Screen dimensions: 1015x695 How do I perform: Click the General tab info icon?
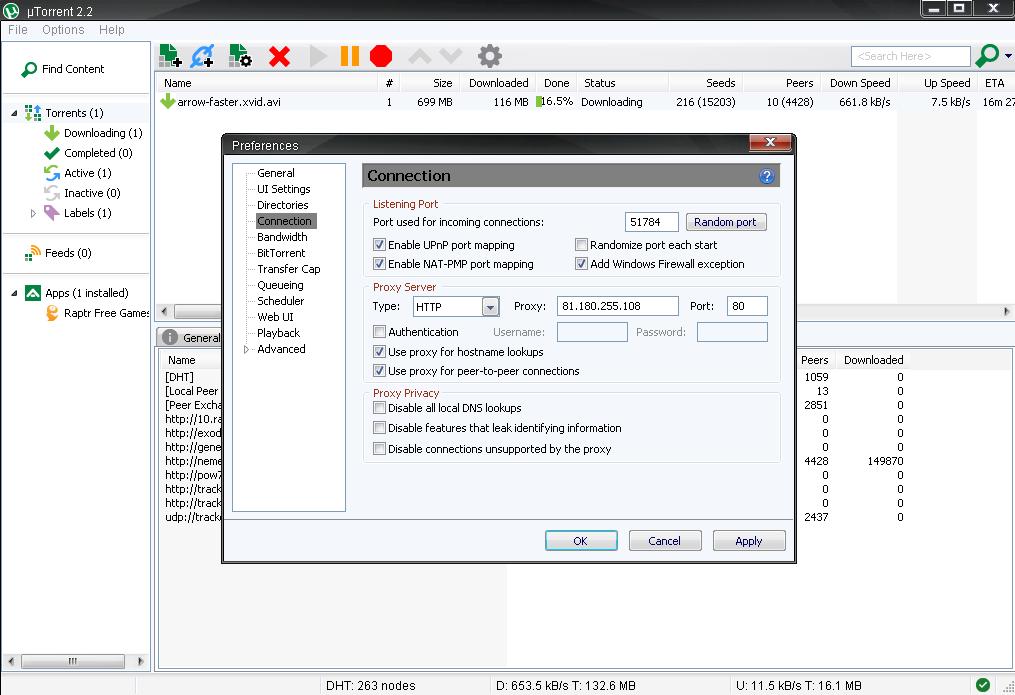click(x=170, y=337)
